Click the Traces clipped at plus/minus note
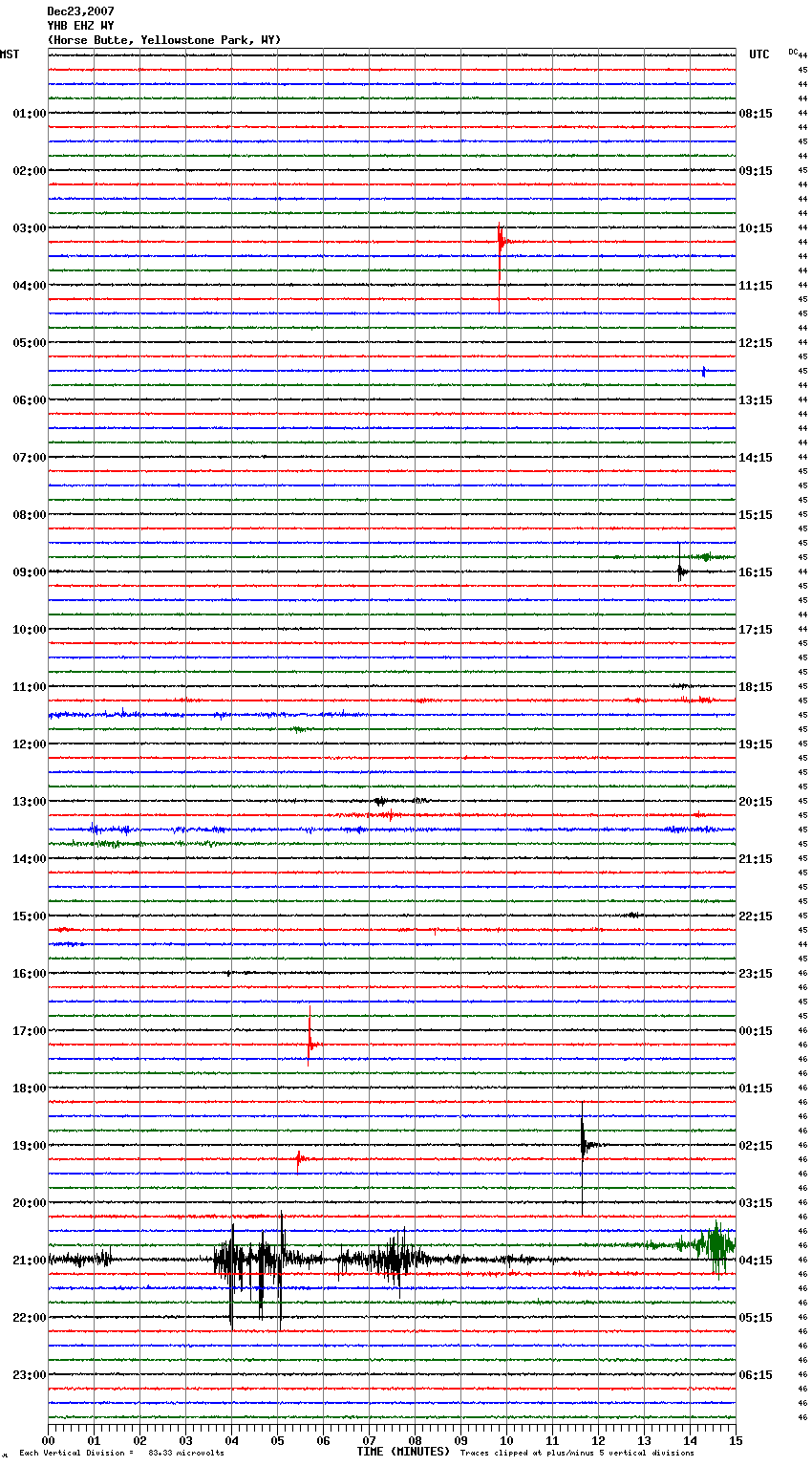The image size is (812, 1466). click(x=577, y=1453)
